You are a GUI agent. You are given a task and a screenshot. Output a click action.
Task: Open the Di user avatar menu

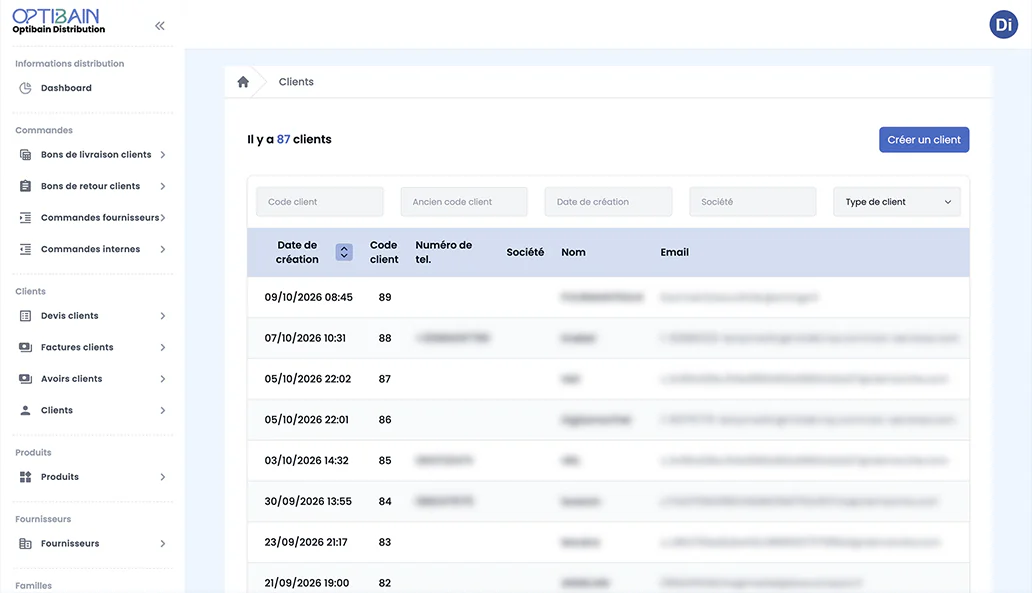point(1003,25)
